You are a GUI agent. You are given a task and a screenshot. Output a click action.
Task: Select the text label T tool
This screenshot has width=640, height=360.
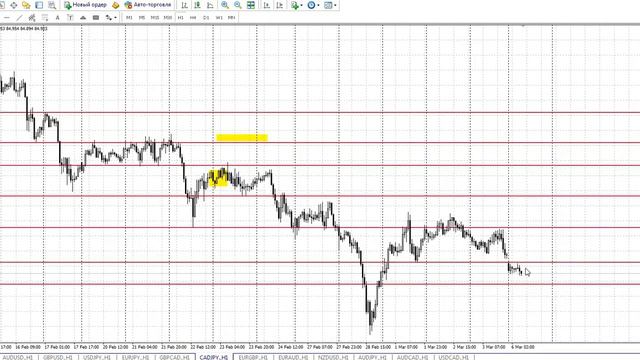coord(70,18)
